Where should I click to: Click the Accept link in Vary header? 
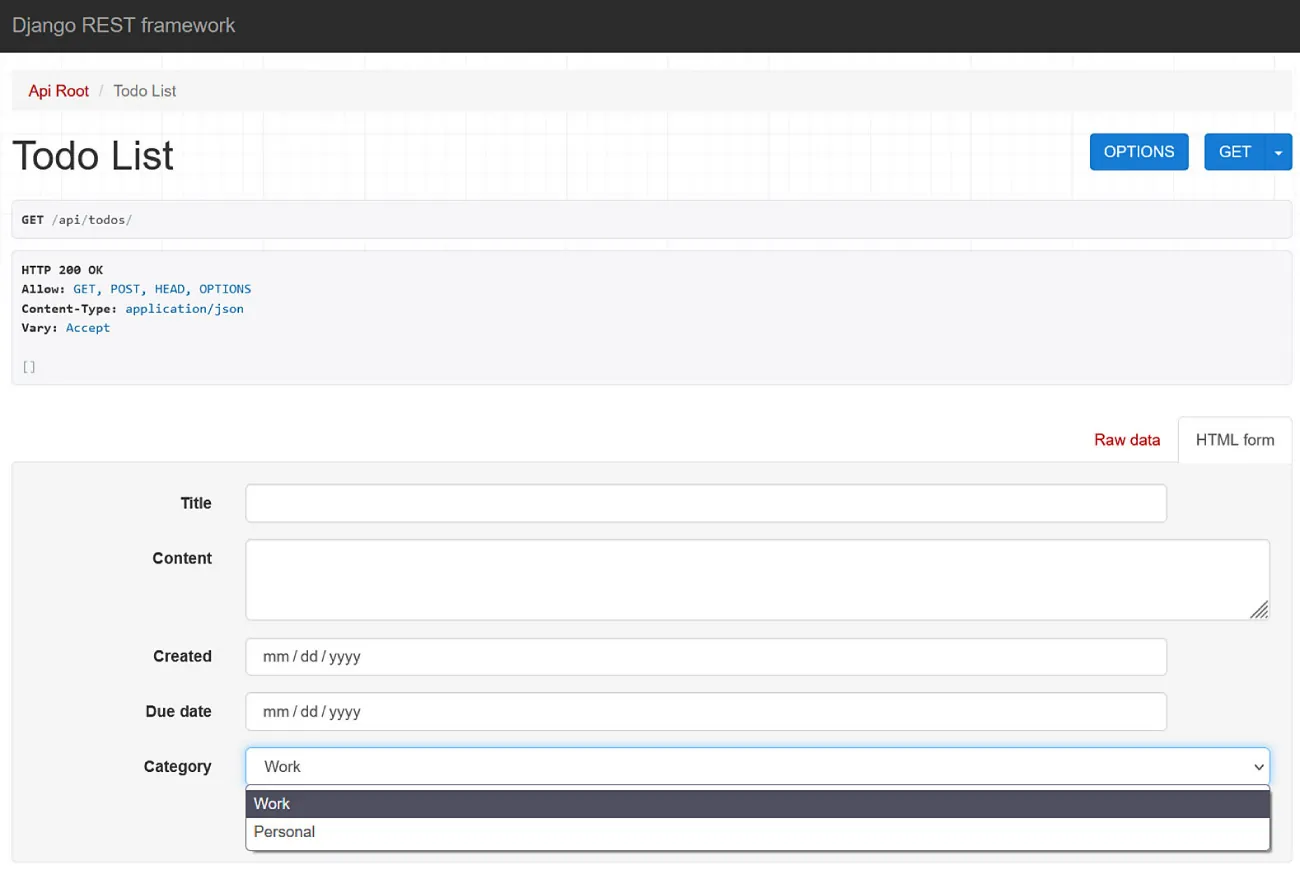point(88,327)
